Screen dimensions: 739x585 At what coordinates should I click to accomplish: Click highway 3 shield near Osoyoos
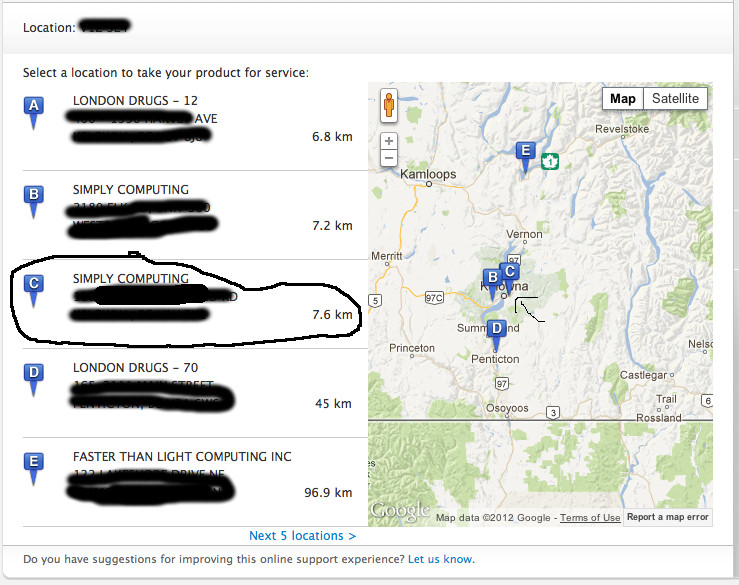coord(553,412)
